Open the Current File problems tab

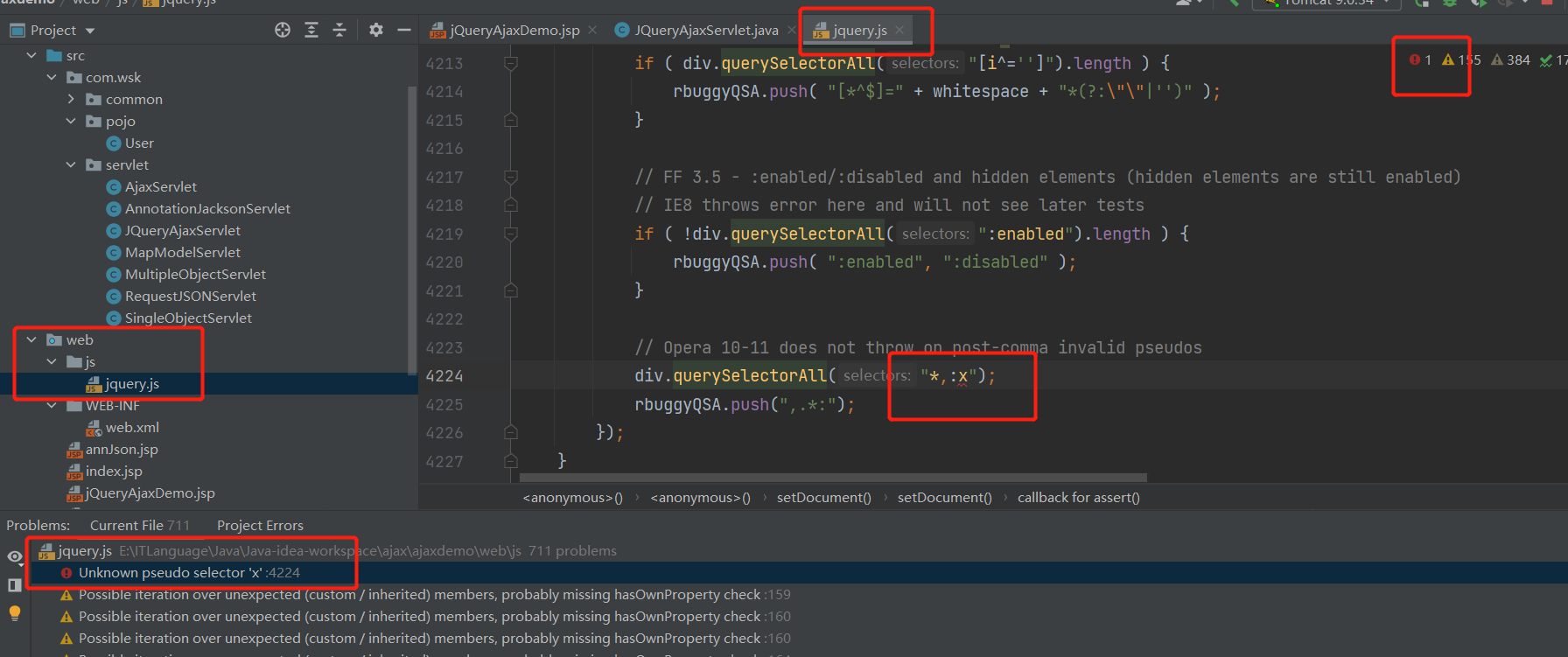pos(139,525)
